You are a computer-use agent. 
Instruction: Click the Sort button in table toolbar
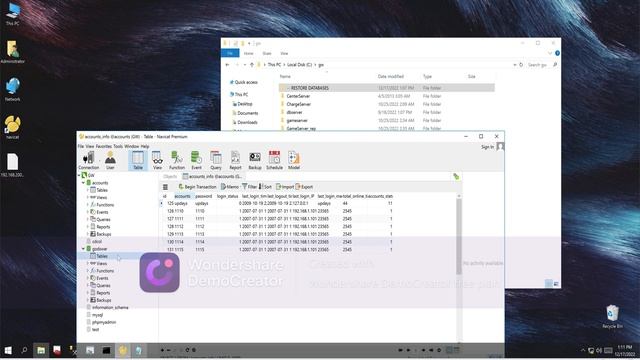coord(265,187)
